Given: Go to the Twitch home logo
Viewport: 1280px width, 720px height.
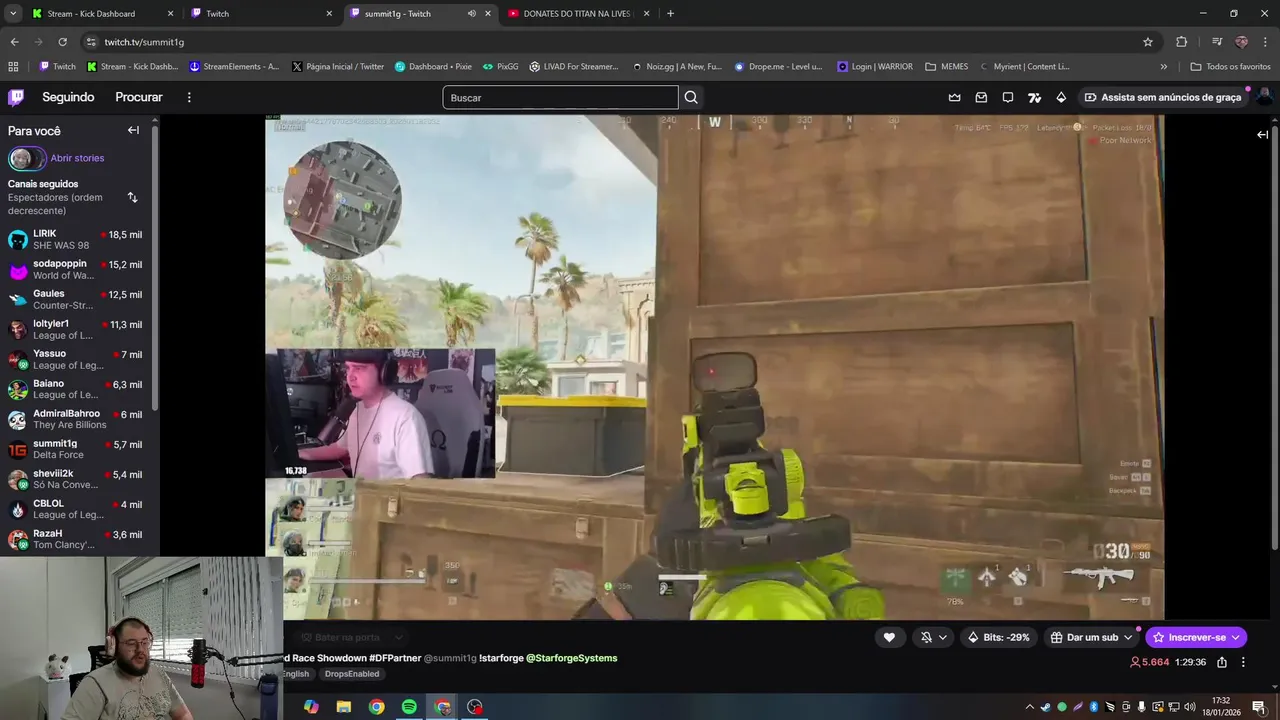Looking at the screenshot, I should (16, 97).
